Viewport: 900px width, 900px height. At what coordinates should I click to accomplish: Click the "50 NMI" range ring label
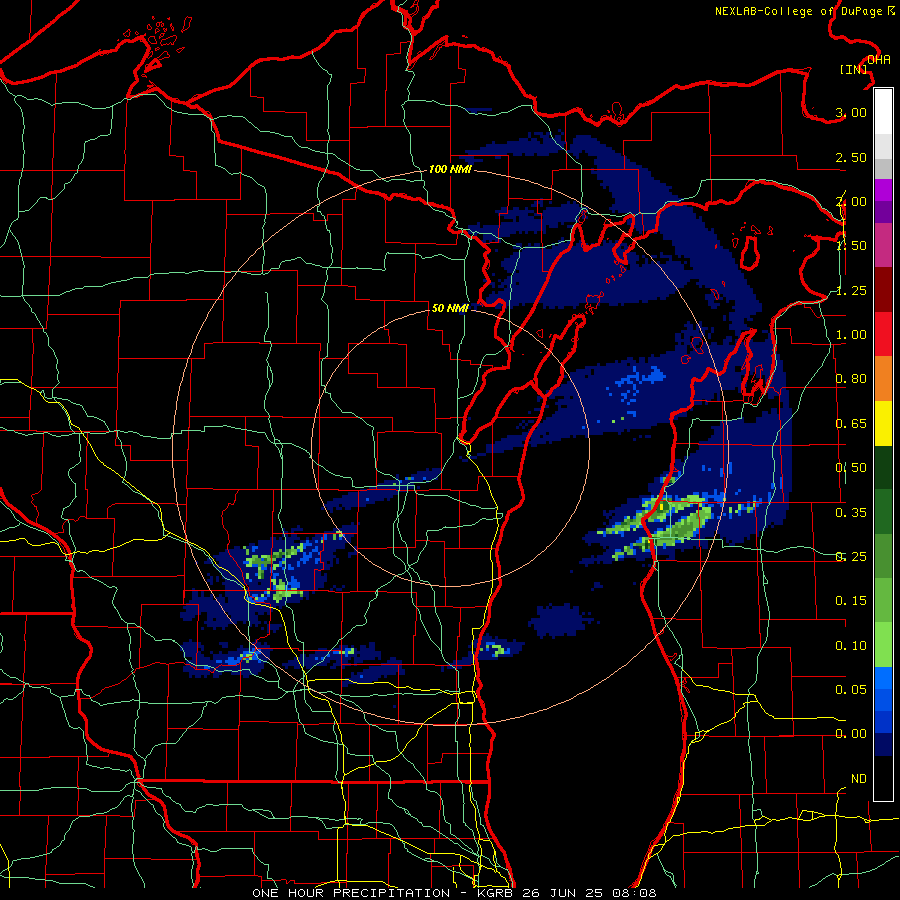(x=450, y=308)
